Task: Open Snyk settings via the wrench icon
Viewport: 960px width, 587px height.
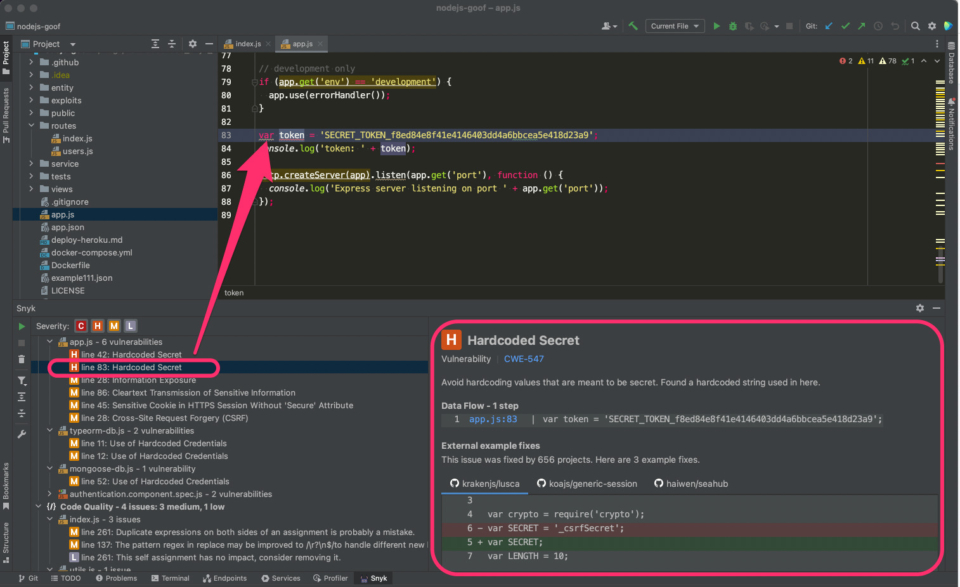Action: point(21,434)
